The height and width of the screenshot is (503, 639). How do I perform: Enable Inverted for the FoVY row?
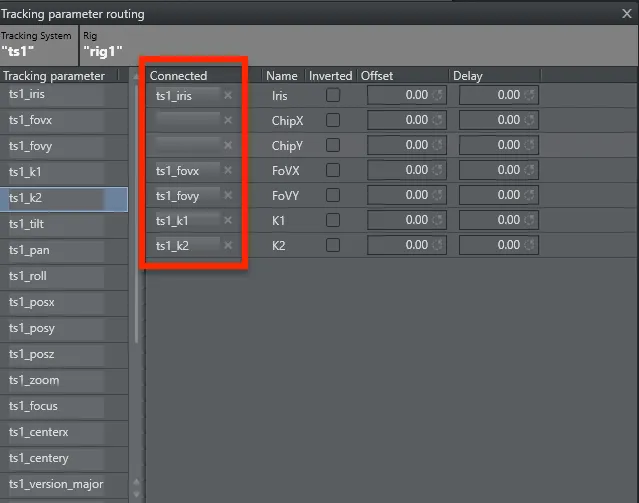[333, 195]
